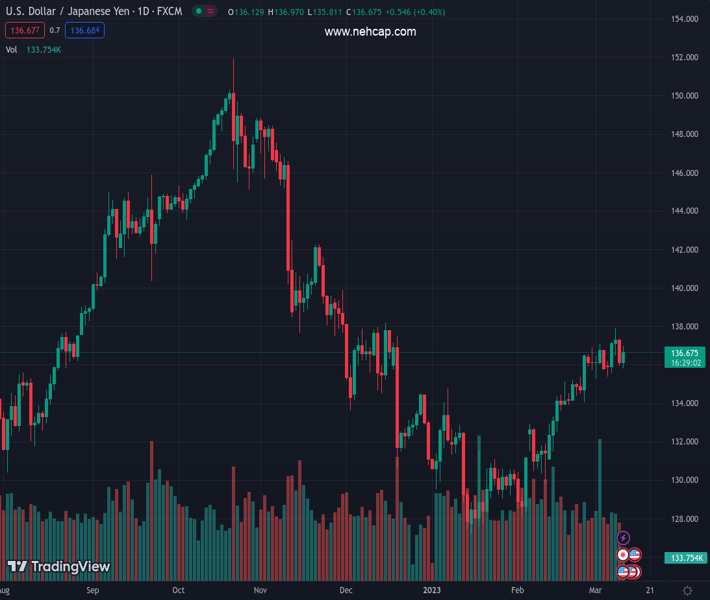Image resolution: width=710 pixels, height=600 pixels.
Task: Click the volume label 133.754K on axis
Action: point(687,558)
